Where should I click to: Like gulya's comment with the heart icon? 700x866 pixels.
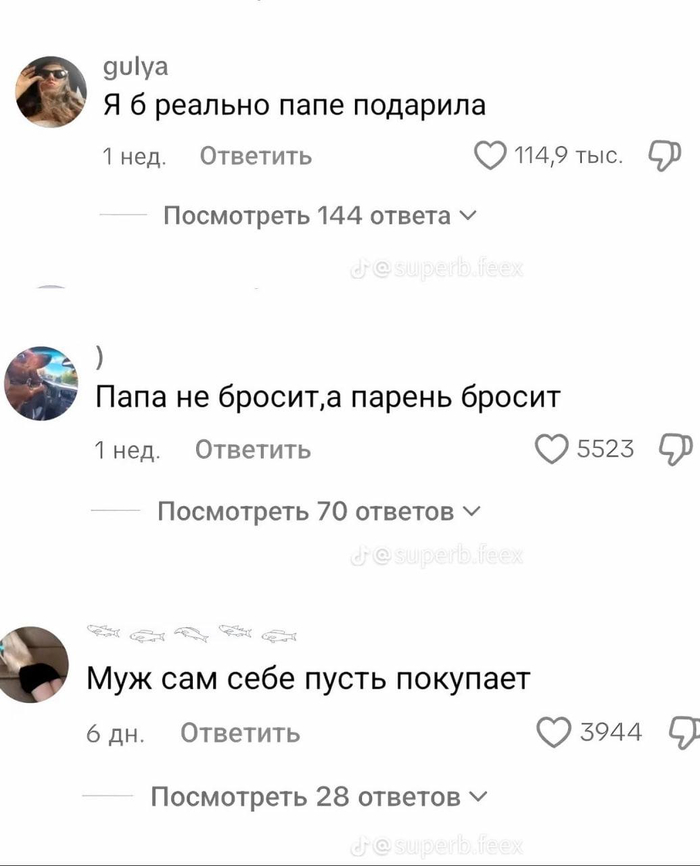[490, 155]
